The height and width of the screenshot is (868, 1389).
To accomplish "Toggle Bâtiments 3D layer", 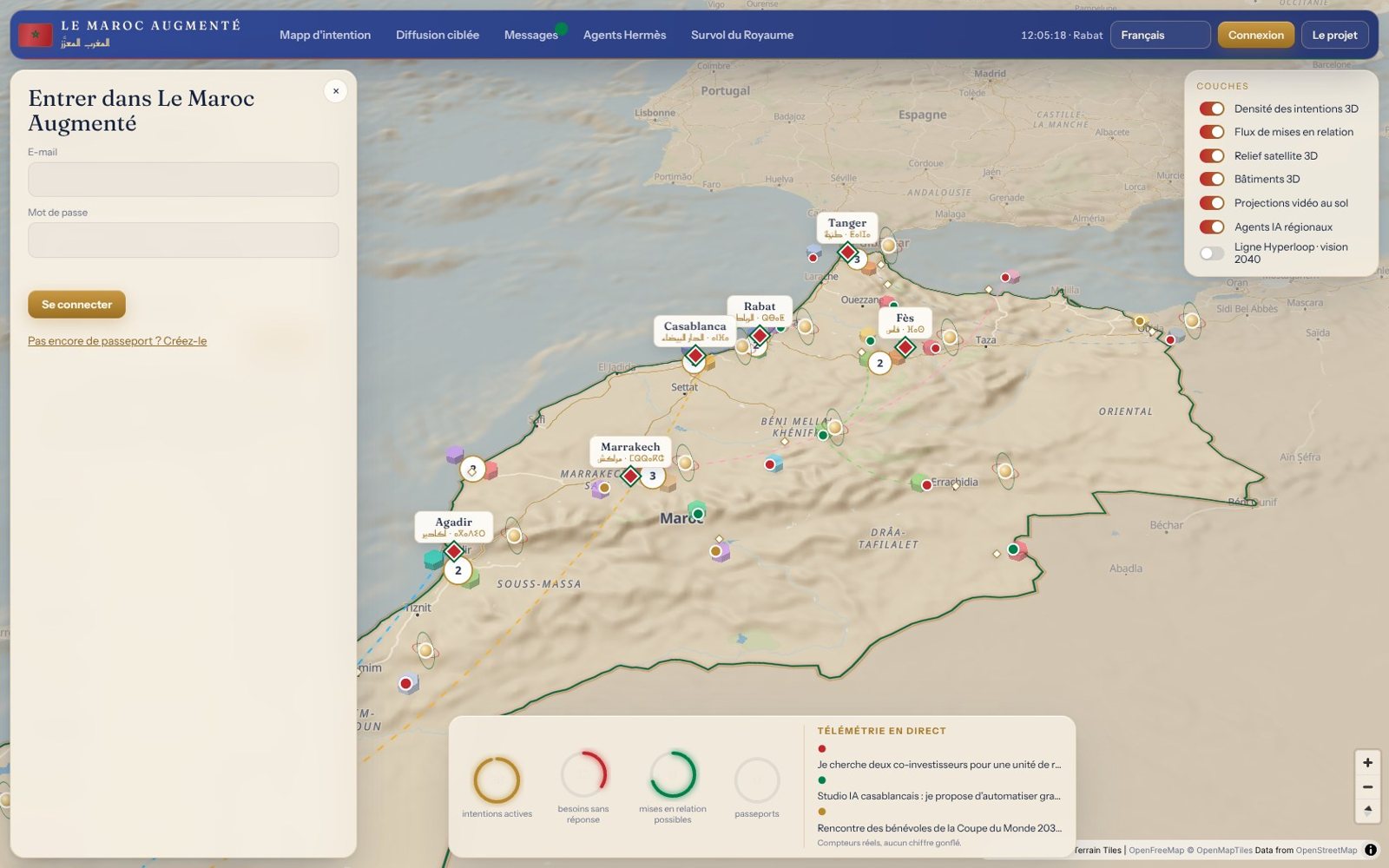I will click(1212, 180).
